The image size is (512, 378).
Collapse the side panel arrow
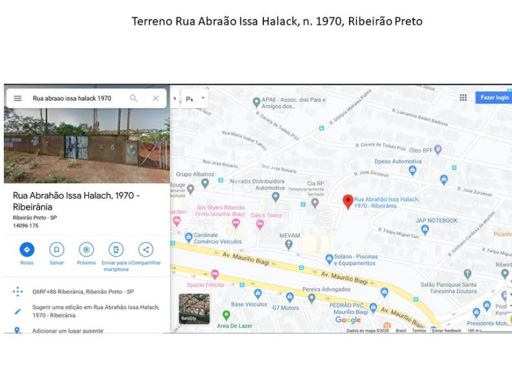pyautogui.click(x=175, y=98)
